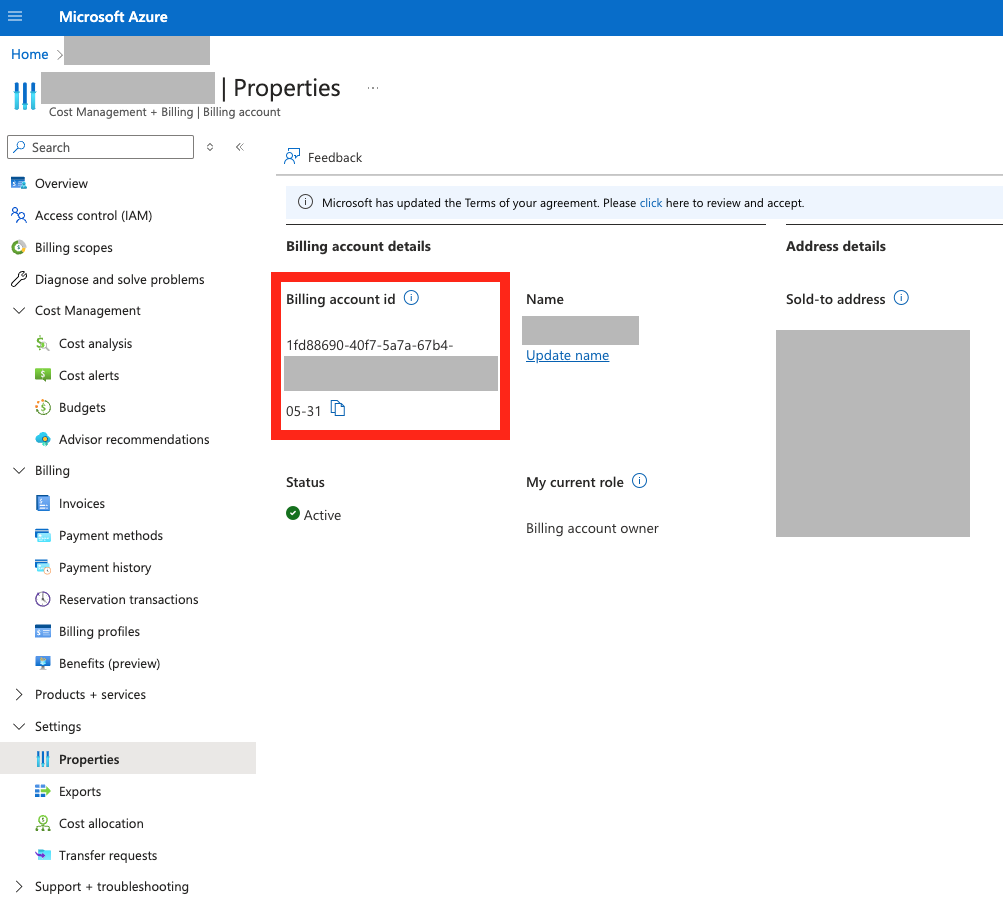The width and height of the screenshot is (1003, 911).
Task: Click the Feedback person icon
Action: point(292,157)
